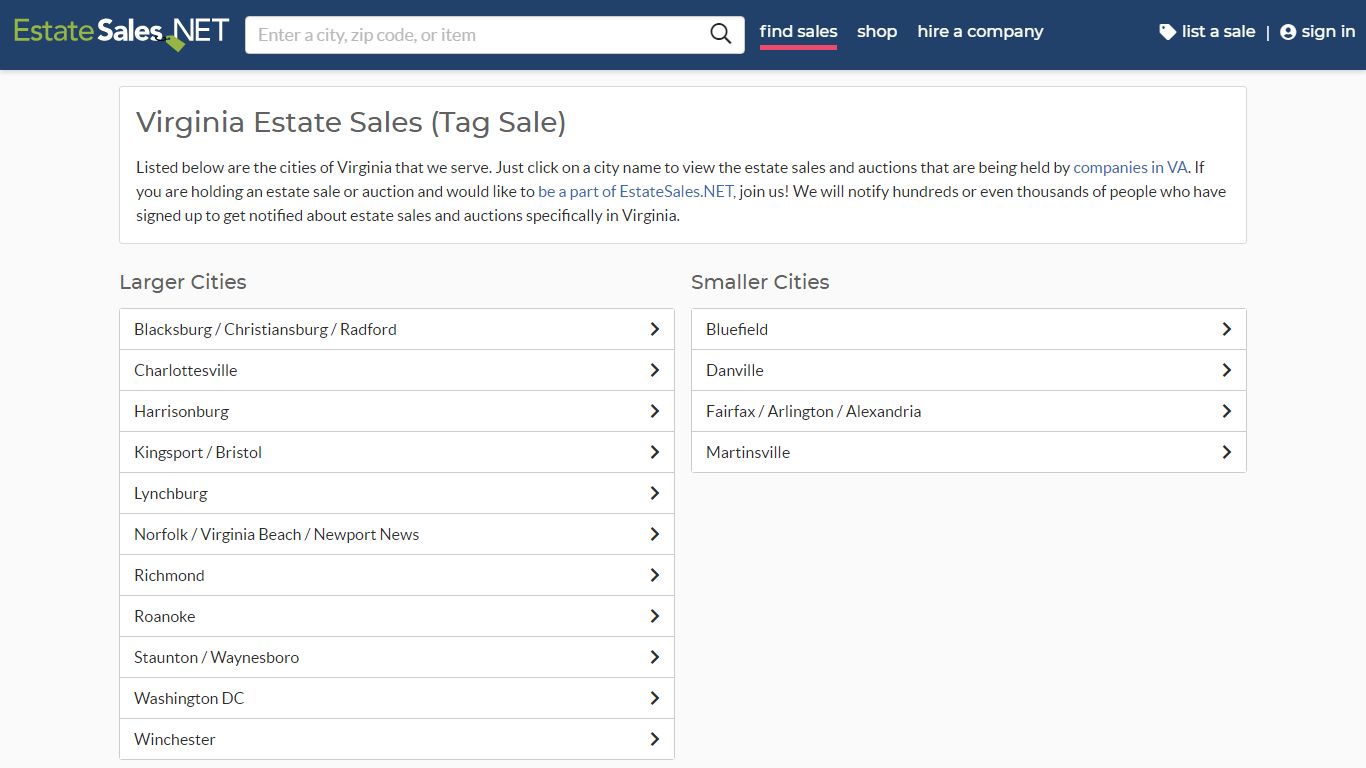
Task: Click chevron on the Washington DC row
Action: coord(654,698)
